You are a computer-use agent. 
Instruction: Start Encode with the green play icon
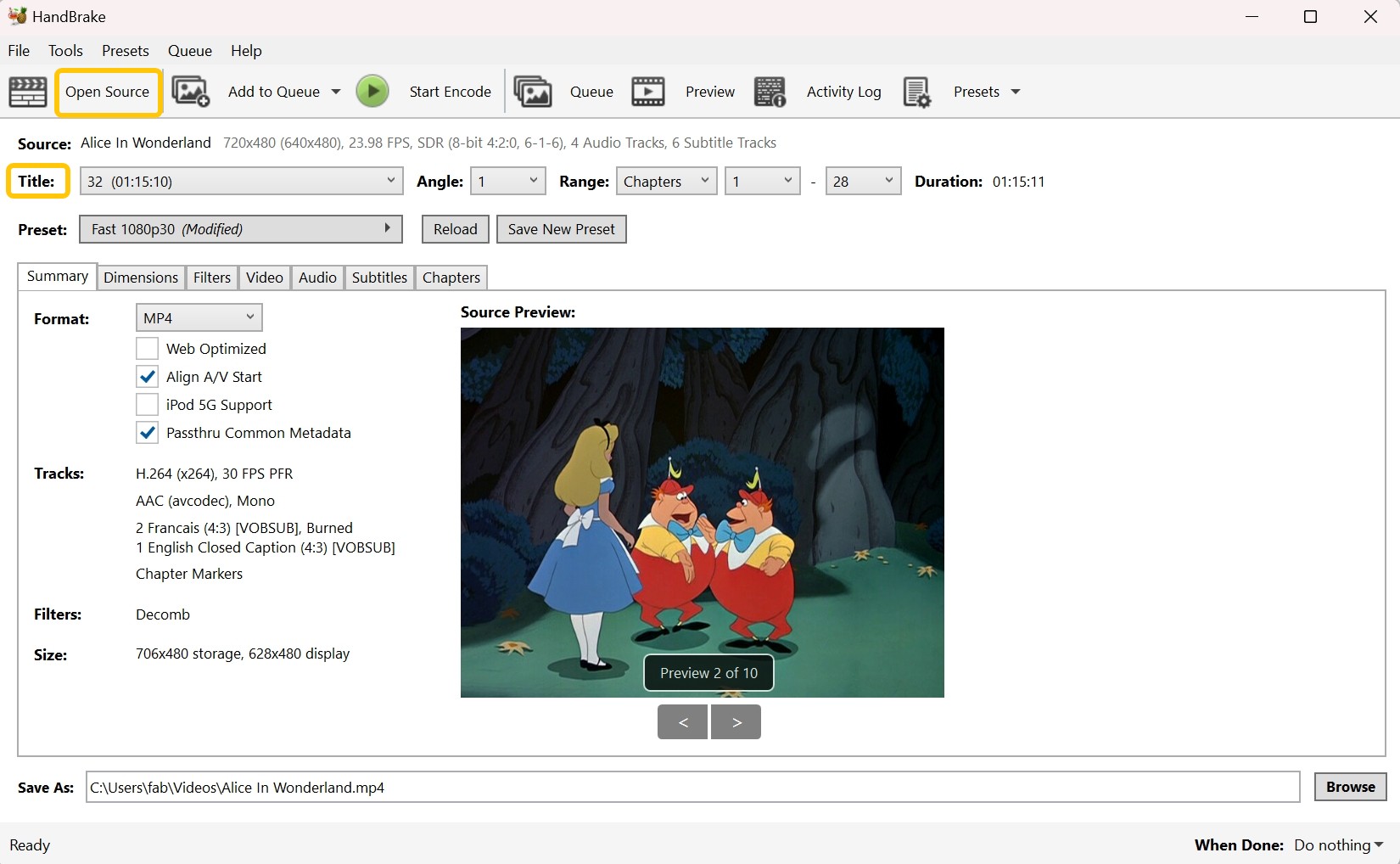(372, 91)
